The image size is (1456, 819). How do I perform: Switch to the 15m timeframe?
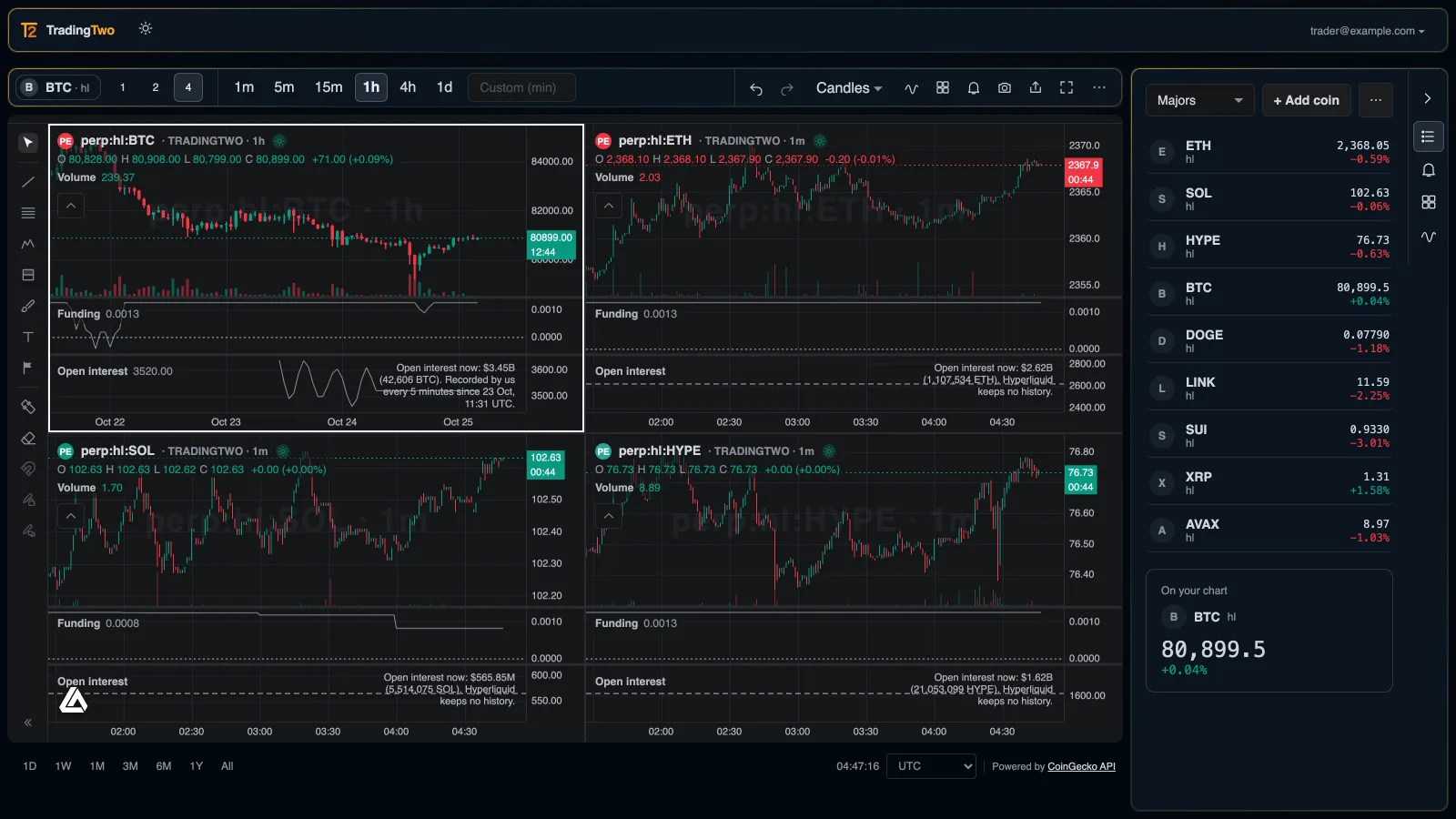329,87
